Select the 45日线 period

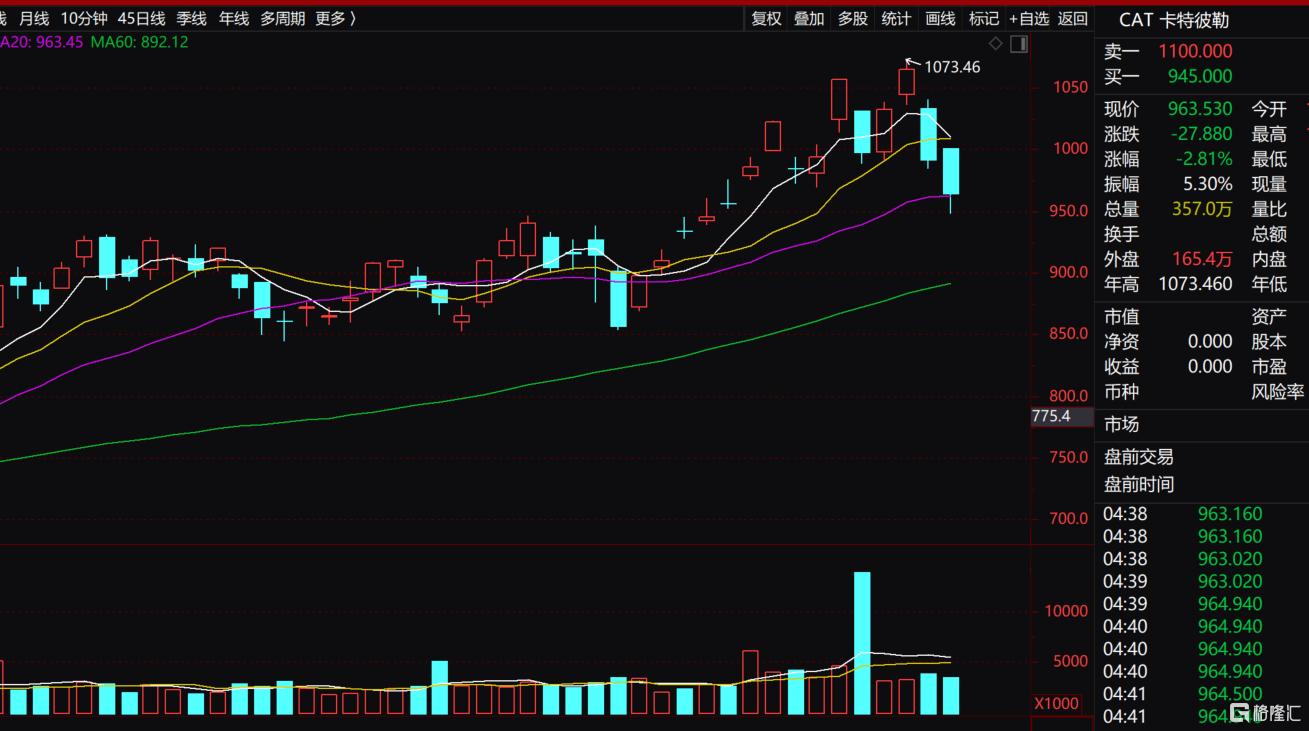tap(141, 18)
